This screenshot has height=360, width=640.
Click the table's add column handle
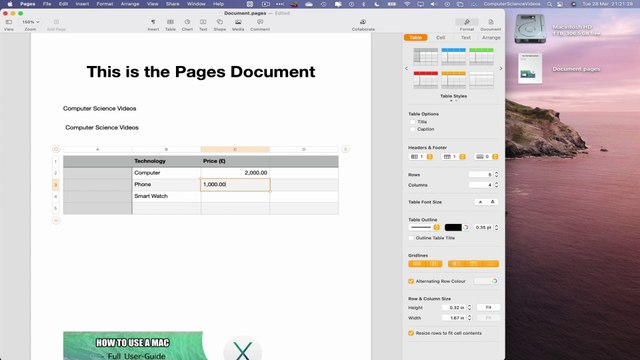(x=345, y=149)
